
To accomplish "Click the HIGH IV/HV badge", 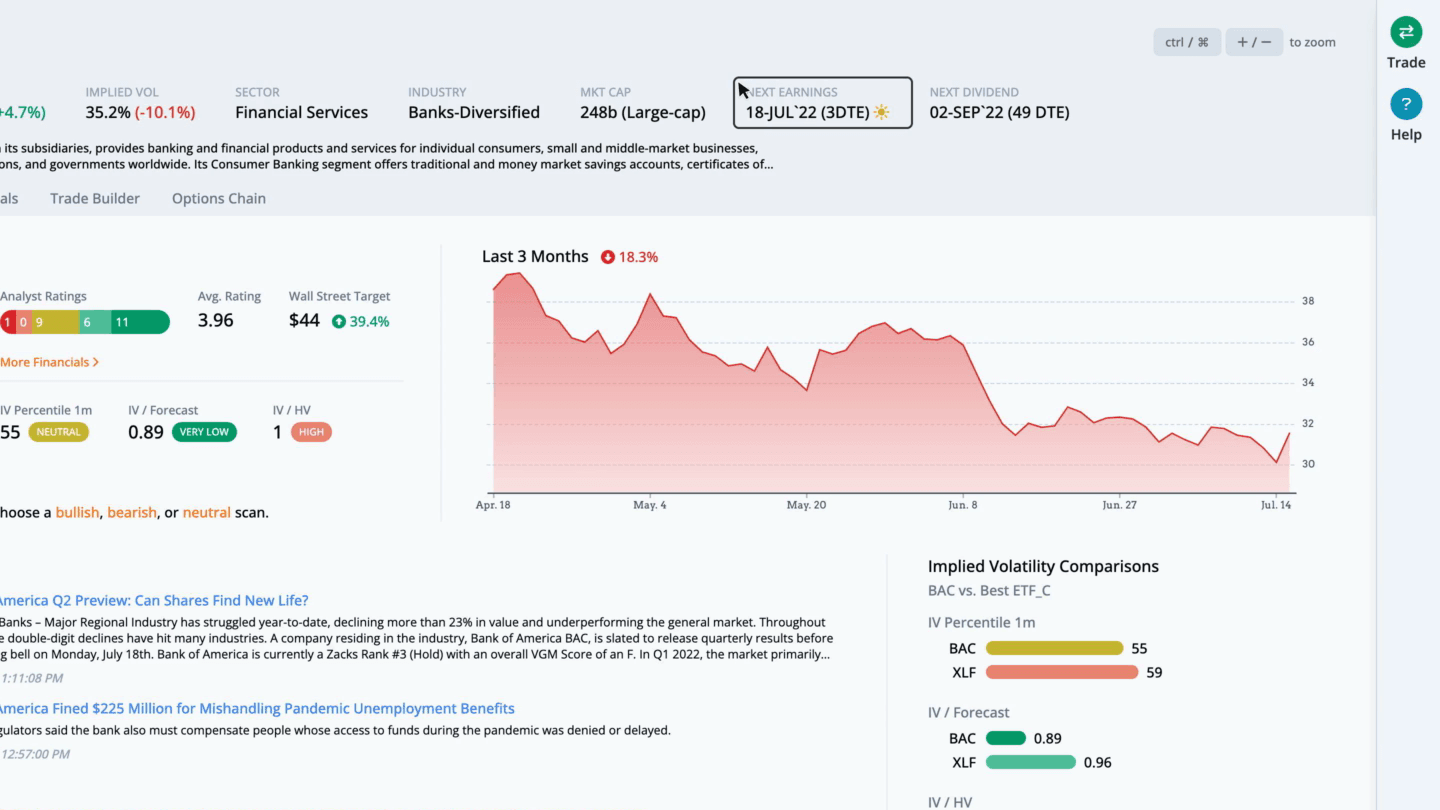I will 311,432.
